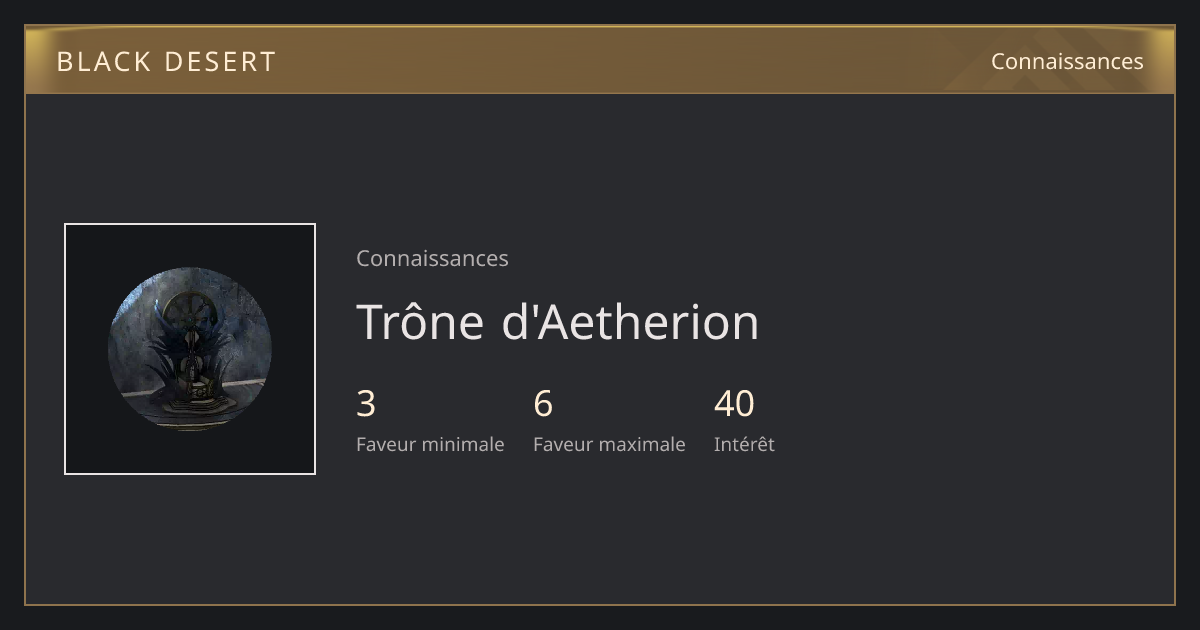Screen dimensions: 1200x630
Task: Select Connaissances in the header banner
Action: tap(1067, 61)
